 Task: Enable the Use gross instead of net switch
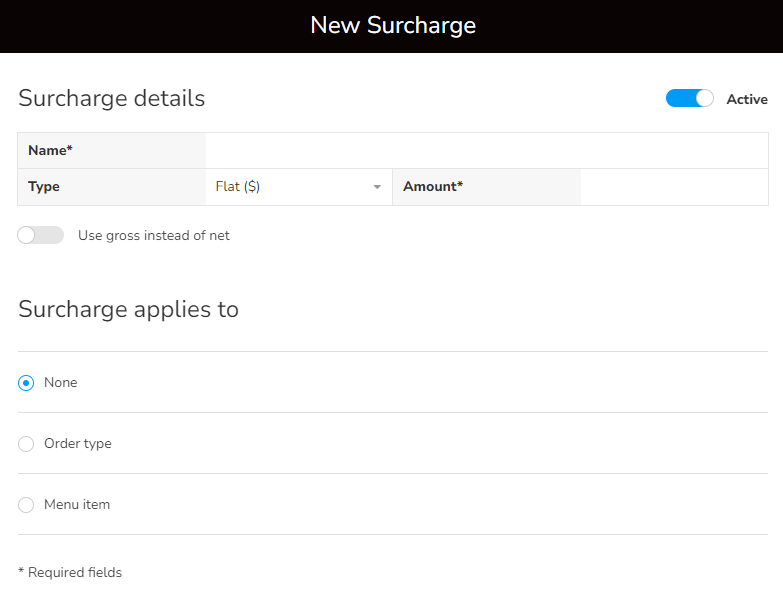(x=41, y=235)
